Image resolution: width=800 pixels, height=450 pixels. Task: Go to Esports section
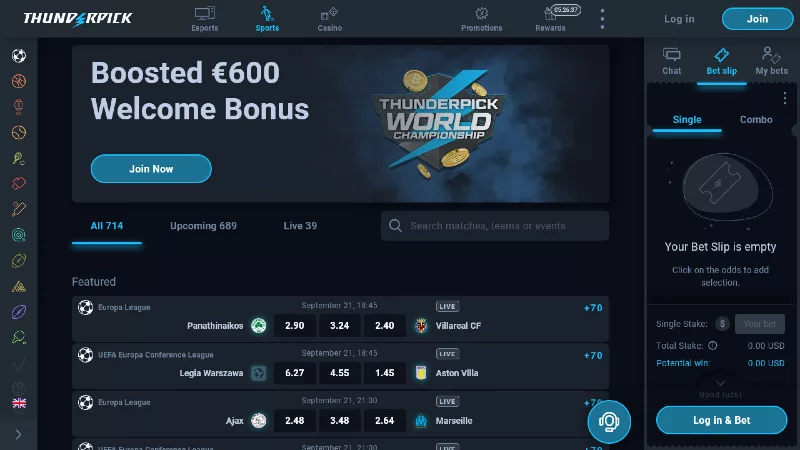(x=205, y=19)
